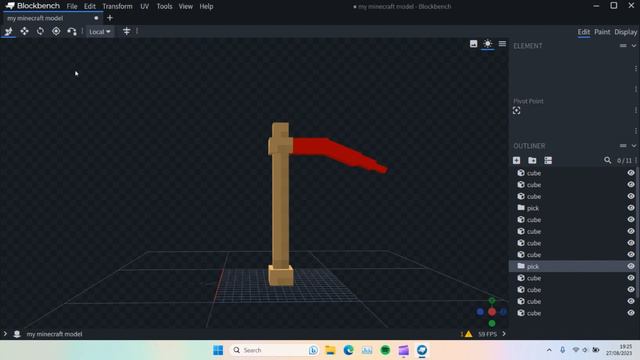Close the my minecraft model tab dot
Screen dimensions: 640x360
pyautogui.click(x=96, y=18)
